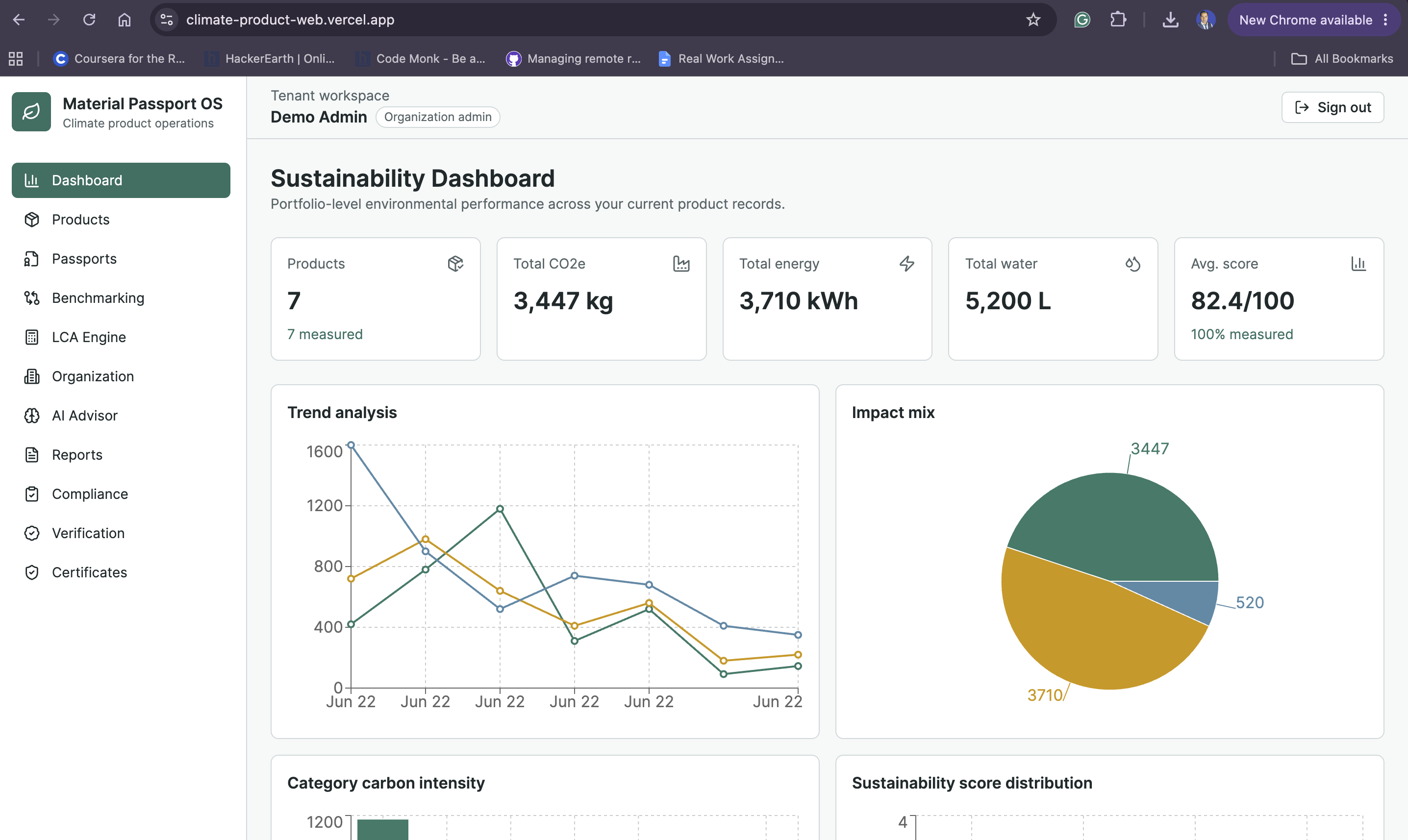Image resolution: width=1408 pixels, height=840 pixels.
Task: Bookmark this page with the star icon
Action: coord(1032,20)
